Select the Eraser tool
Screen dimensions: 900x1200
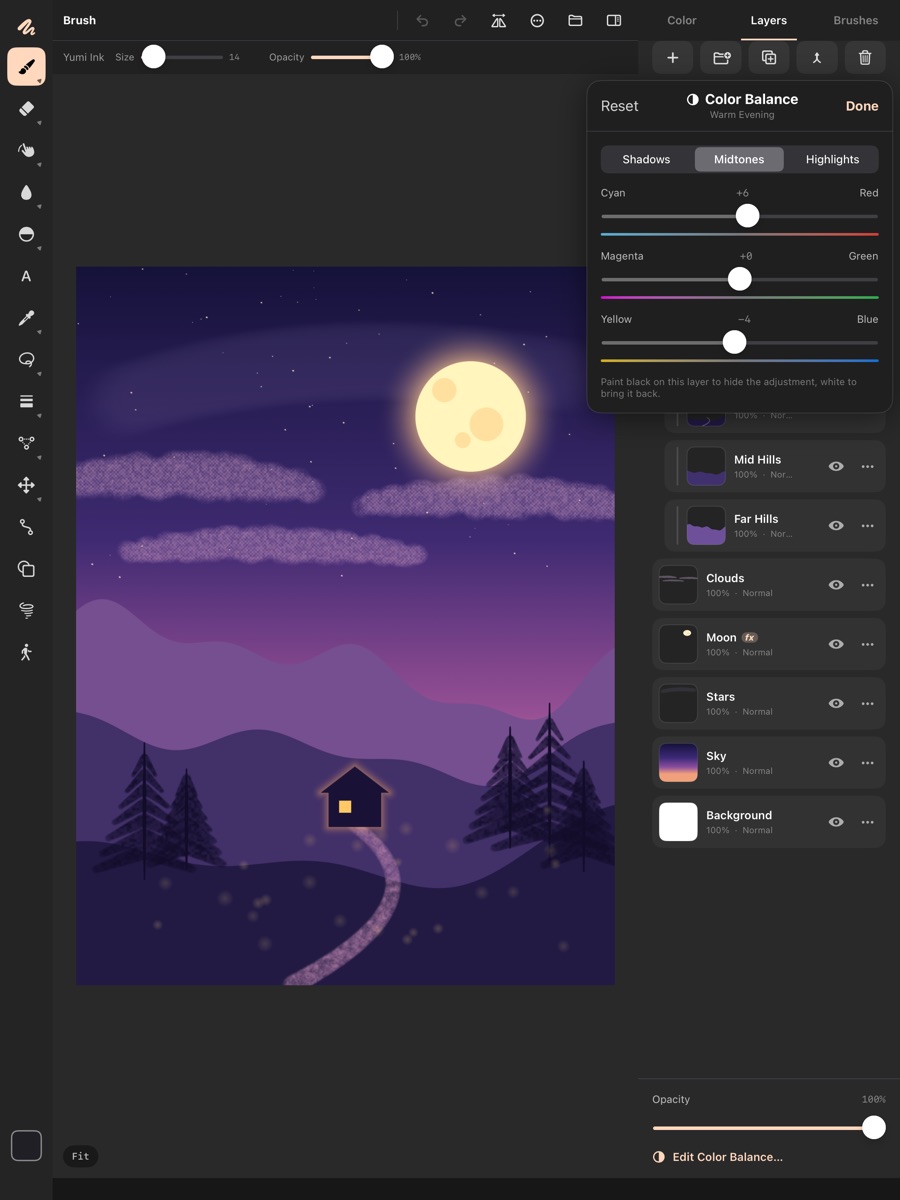coord(26,109)
